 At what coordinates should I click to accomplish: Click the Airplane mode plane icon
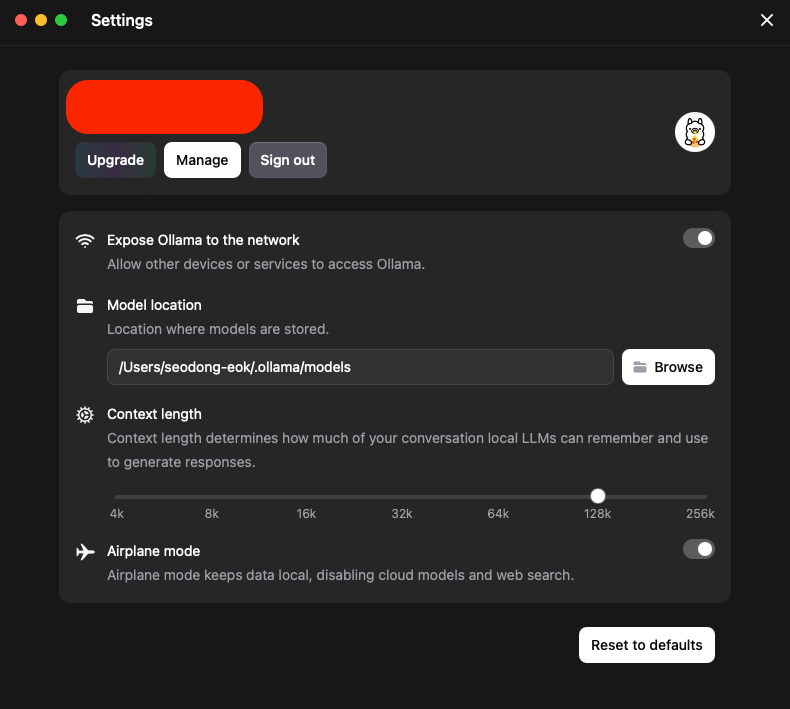85,552
